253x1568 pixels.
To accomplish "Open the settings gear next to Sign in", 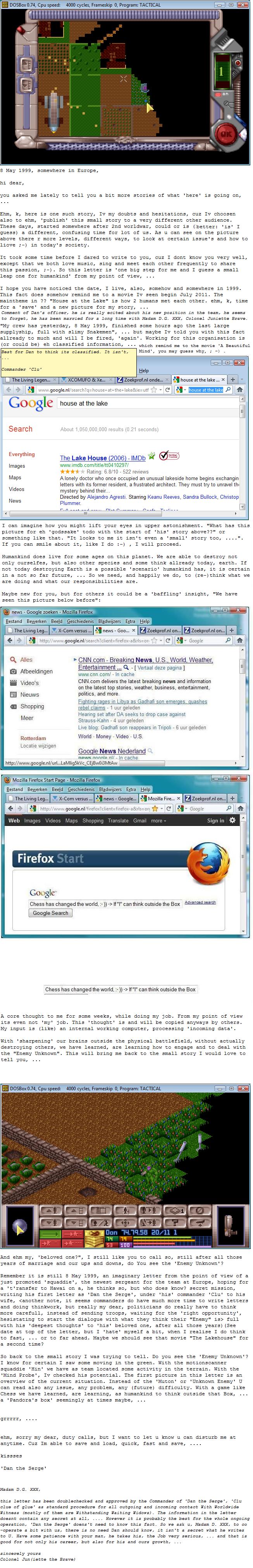I will pyautogui.click(x=232, y=820).
